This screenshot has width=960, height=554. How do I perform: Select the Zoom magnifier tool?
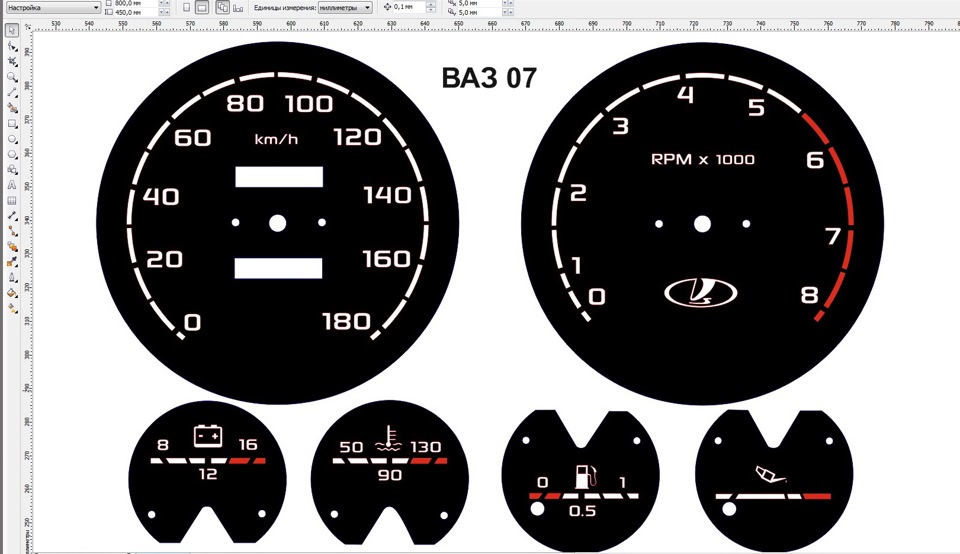tap(12, 77)
